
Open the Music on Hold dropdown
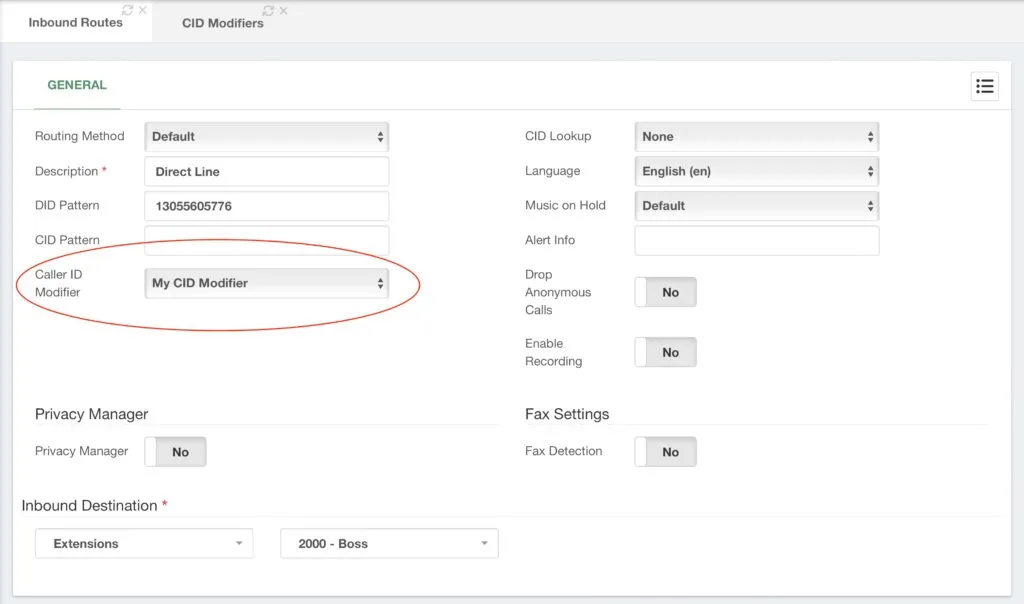(x=756, y=206)
